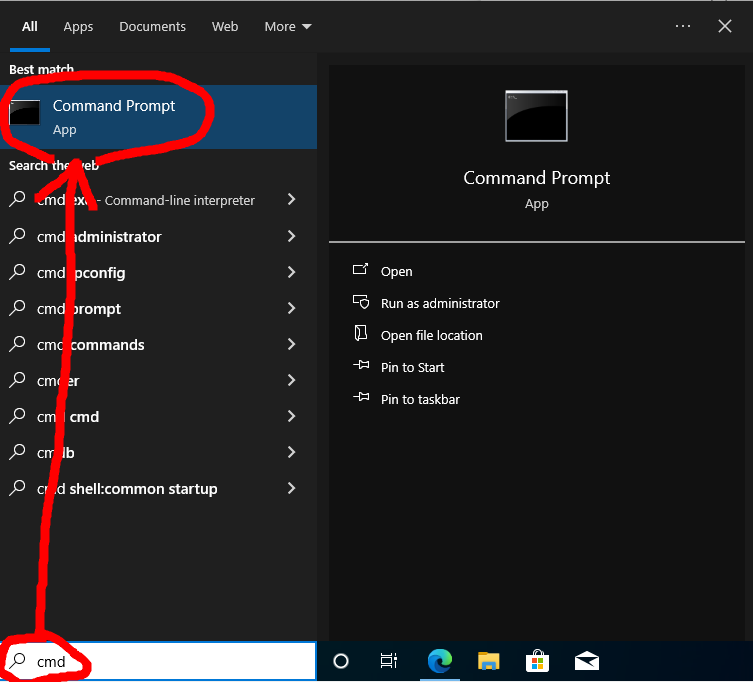Click the search icon beside cmd ipconfig
Screen dimensions: 753x682
point(17,272)
